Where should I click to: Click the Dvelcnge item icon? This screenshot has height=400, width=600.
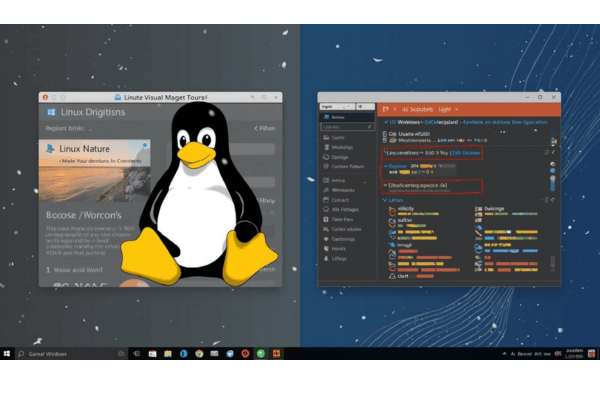(478, 209)
